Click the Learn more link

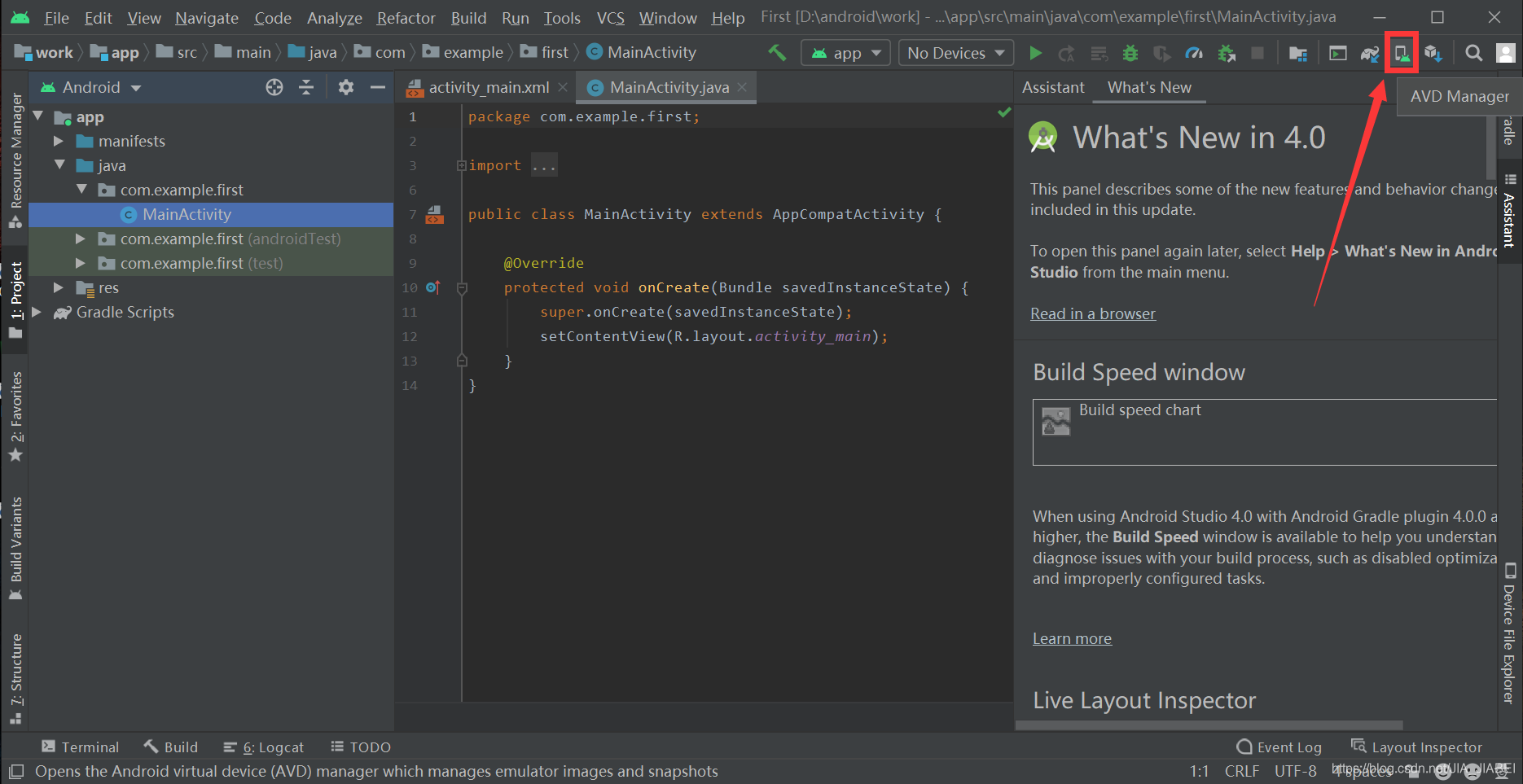coord(1072,638)
